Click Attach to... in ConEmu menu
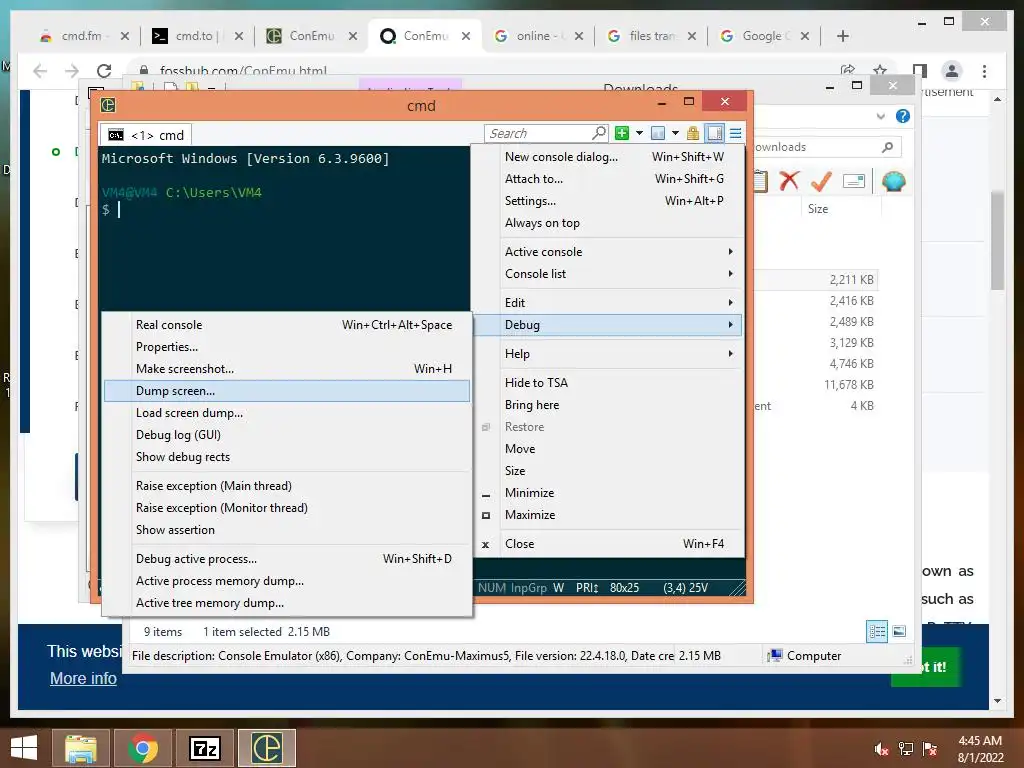Viewport: 1024px width, 768px height. (609, 178)
